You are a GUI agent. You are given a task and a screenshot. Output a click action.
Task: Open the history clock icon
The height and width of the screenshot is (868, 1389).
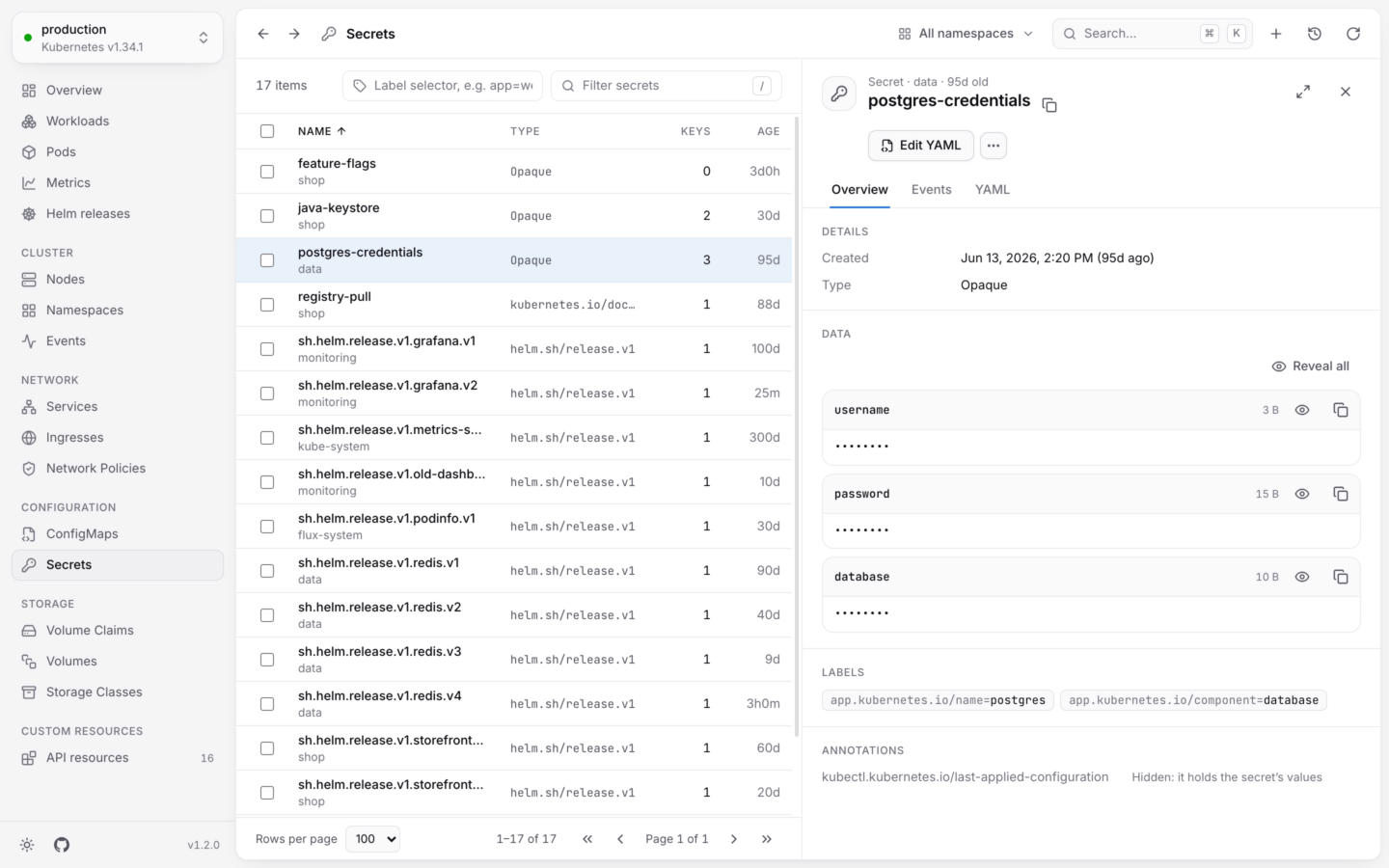[x=1315, y=34]
